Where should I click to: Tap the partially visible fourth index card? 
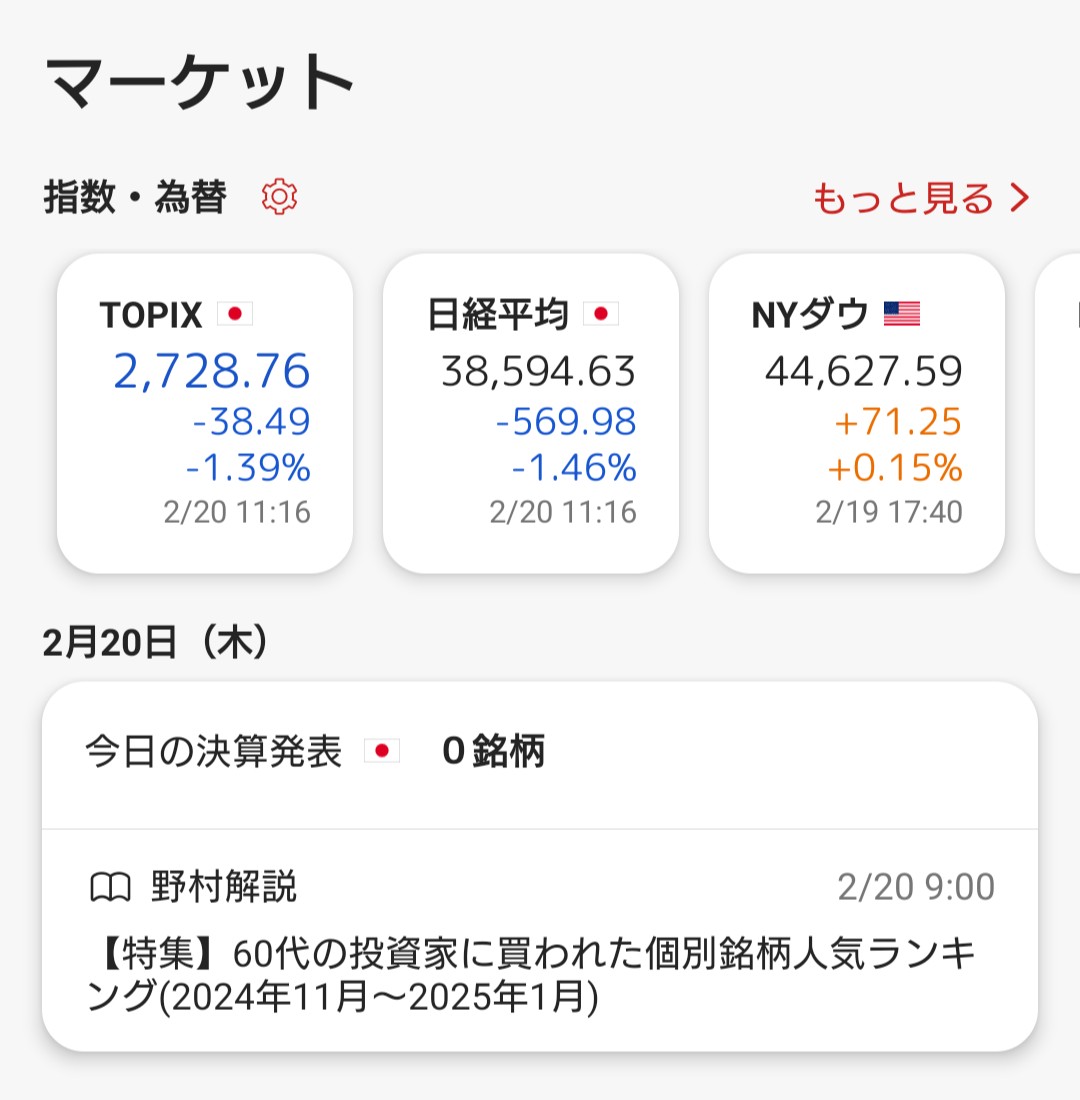[1060, 414]
